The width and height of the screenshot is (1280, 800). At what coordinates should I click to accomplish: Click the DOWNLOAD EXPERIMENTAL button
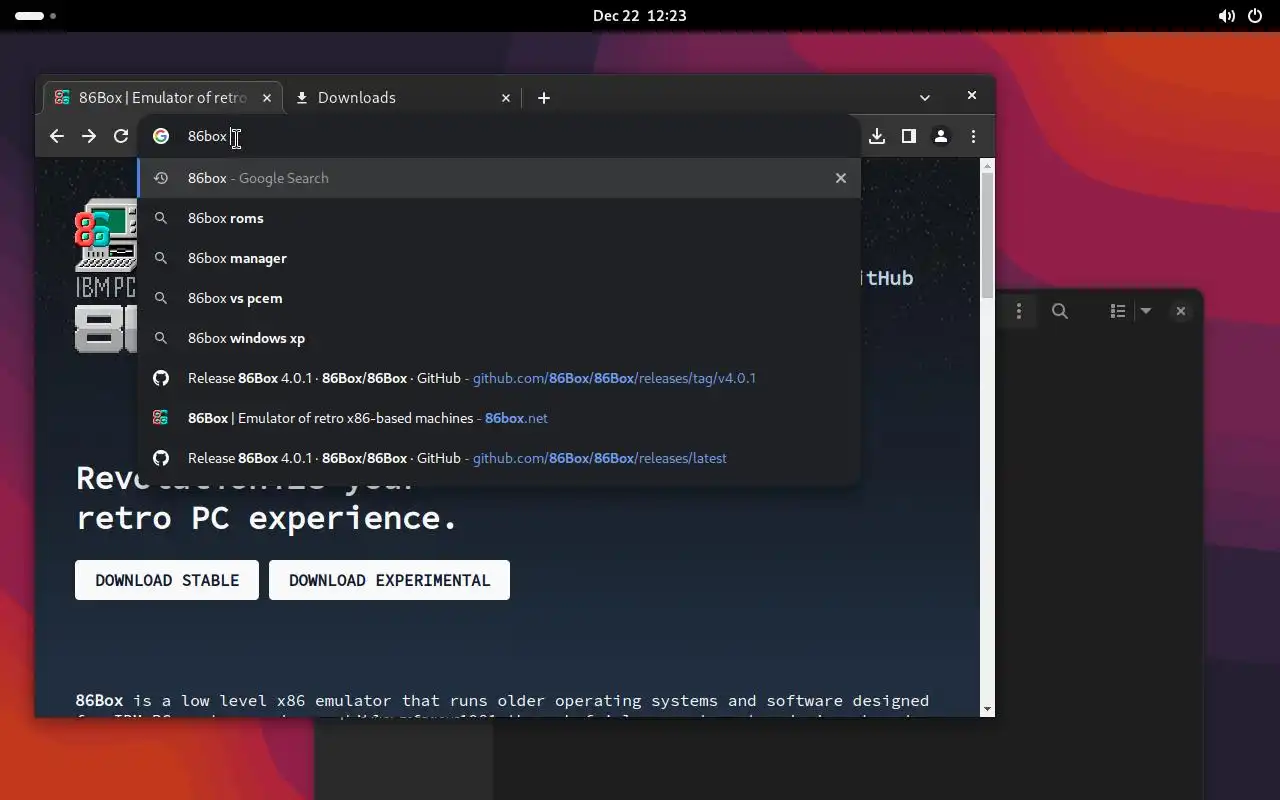pos(389,580)
